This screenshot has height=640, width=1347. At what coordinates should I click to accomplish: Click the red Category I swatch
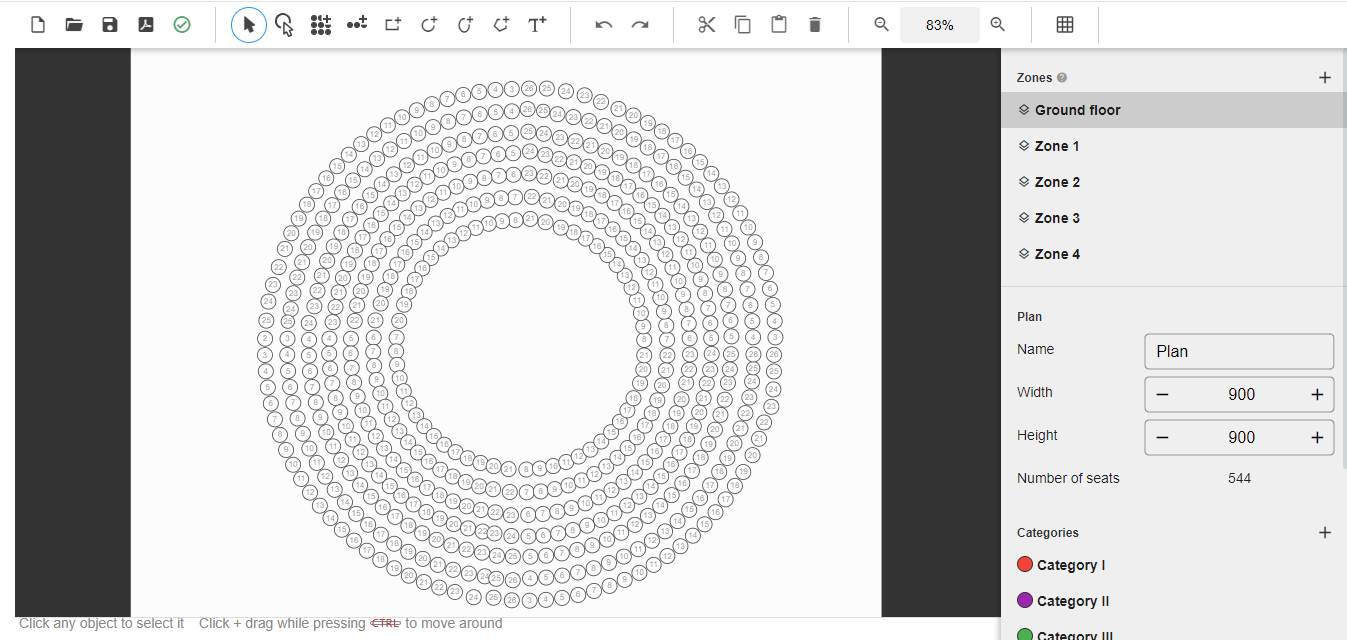tap(1024, 565)
